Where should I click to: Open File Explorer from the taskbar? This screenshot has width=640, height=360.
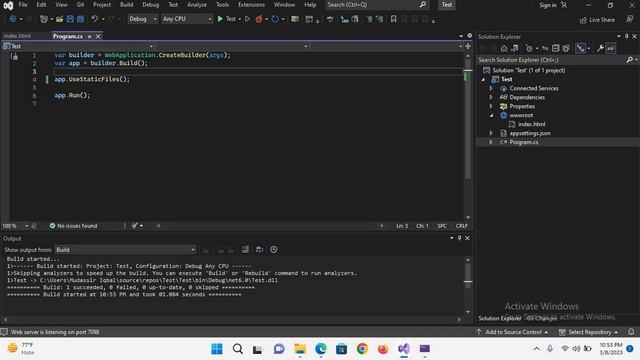(x=300, y=349)
